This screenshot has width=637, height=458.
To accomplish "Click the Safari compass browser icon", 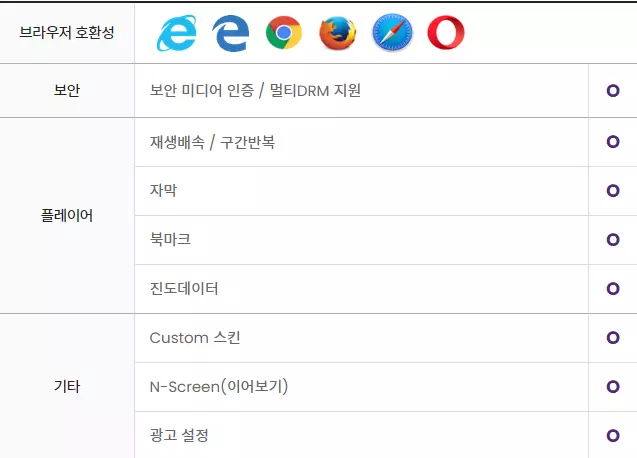I will (392, 33).
